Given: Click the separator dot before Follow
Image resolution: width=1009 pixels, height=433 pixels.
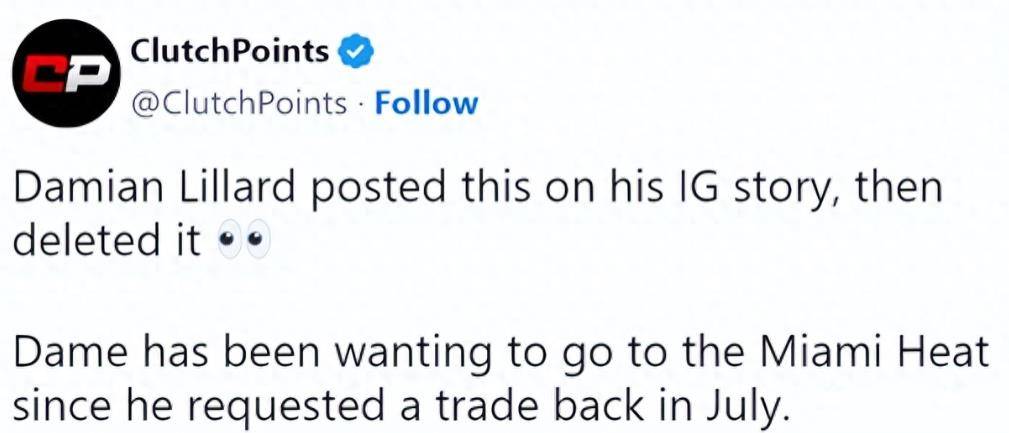Looking at the screenshot, I should point(361,104).
